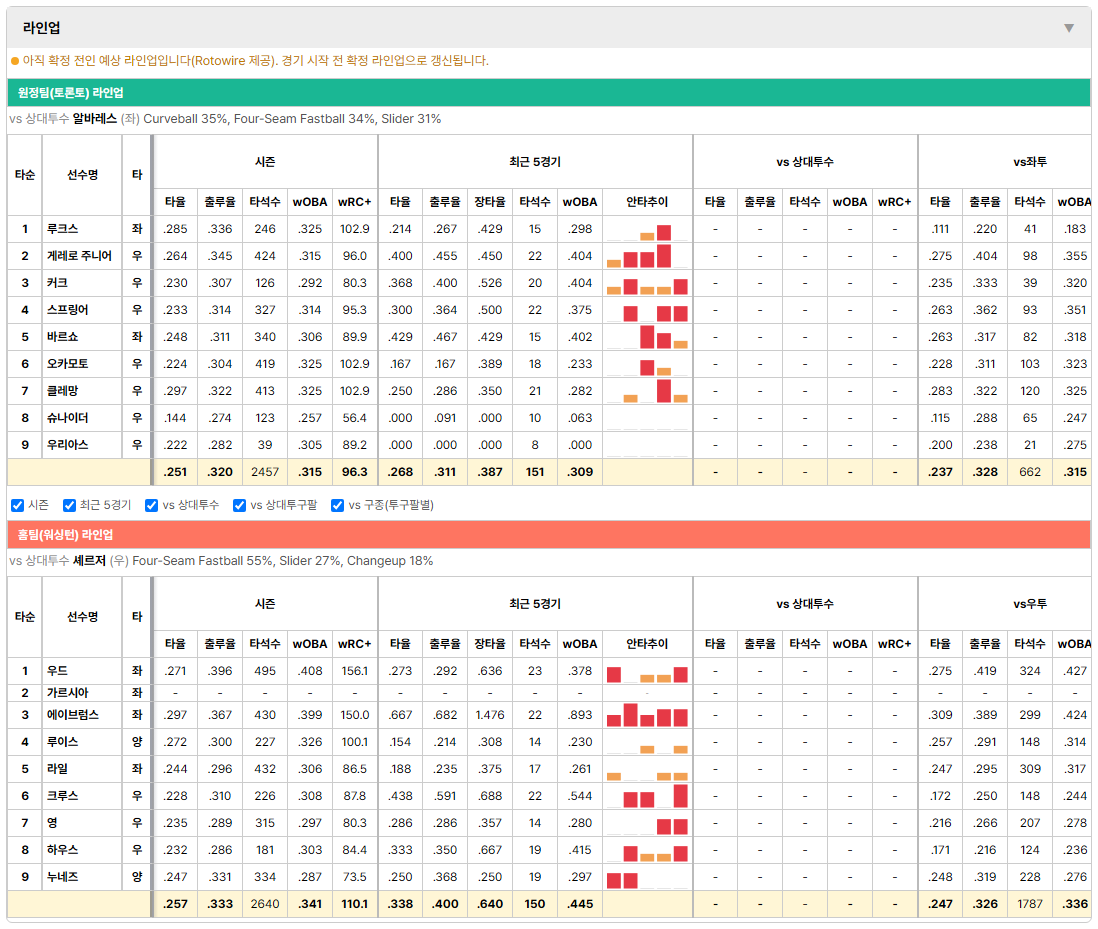The image size is (1098, 929).
Task: Open player 에이브럼스 in Washington lineup
Action: [x=73, y=715]
